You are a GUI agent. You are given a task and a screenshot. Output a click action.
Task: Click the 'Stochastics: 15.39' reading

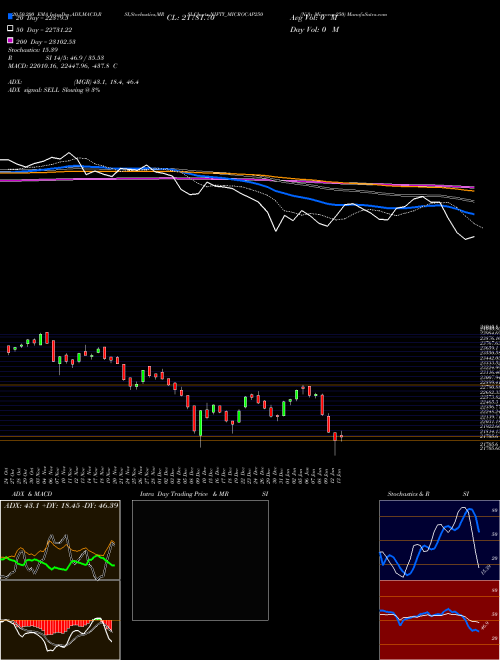33,50
